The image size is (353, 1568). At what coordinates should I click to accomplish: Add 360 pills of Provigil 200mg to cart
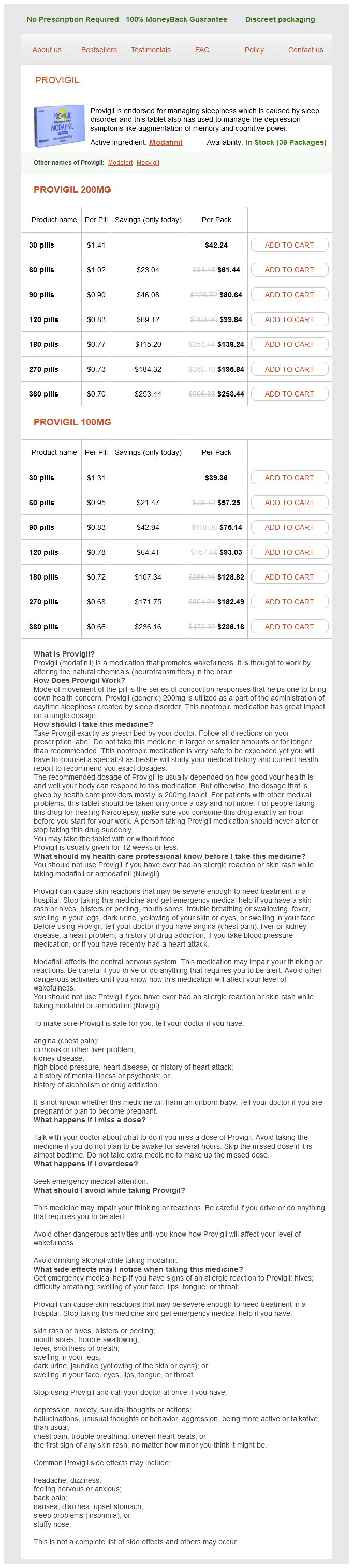(x=289, y=394)
